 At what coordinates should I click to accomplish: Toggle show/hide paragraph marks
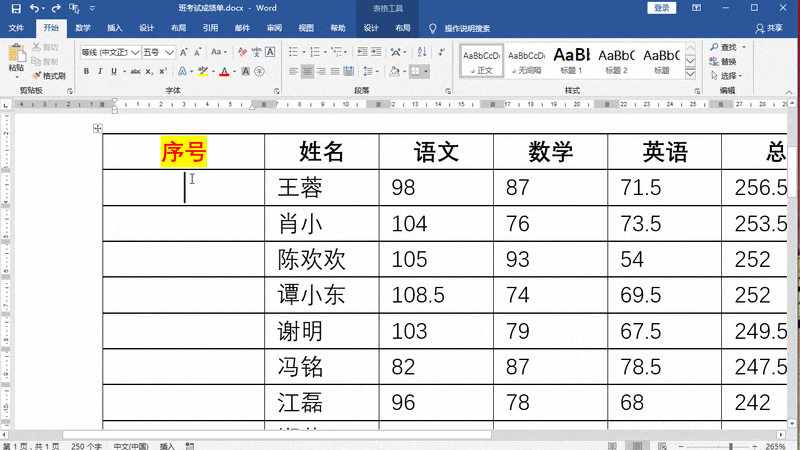tap(441, 52)
